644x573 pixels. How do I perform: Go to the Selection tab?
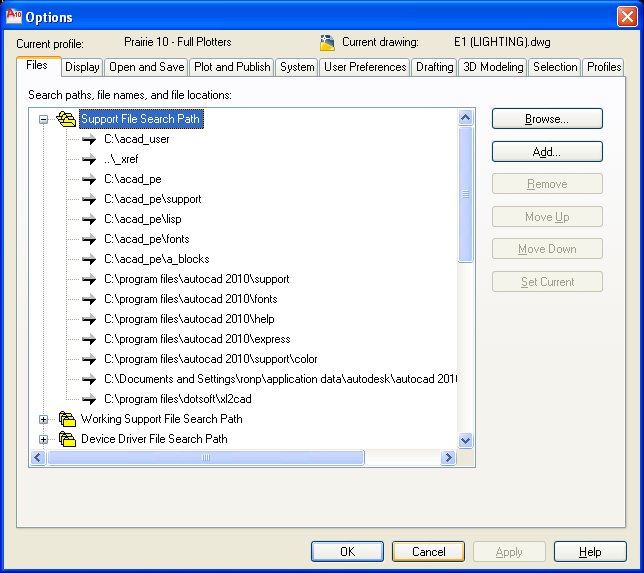click(555, 67)
